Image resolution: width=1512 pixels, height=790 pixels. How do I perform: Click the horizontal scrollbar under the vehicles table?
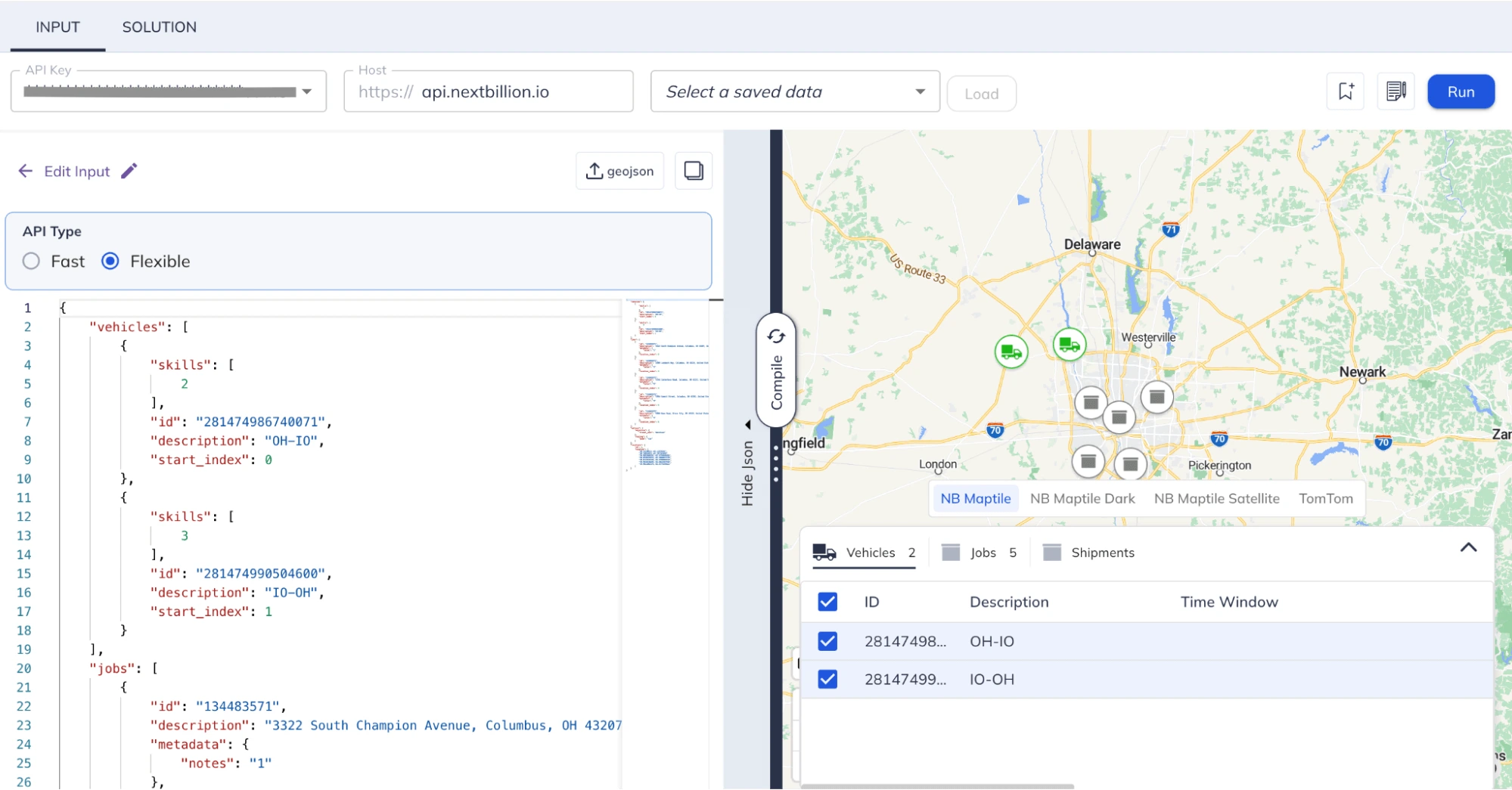937,786
